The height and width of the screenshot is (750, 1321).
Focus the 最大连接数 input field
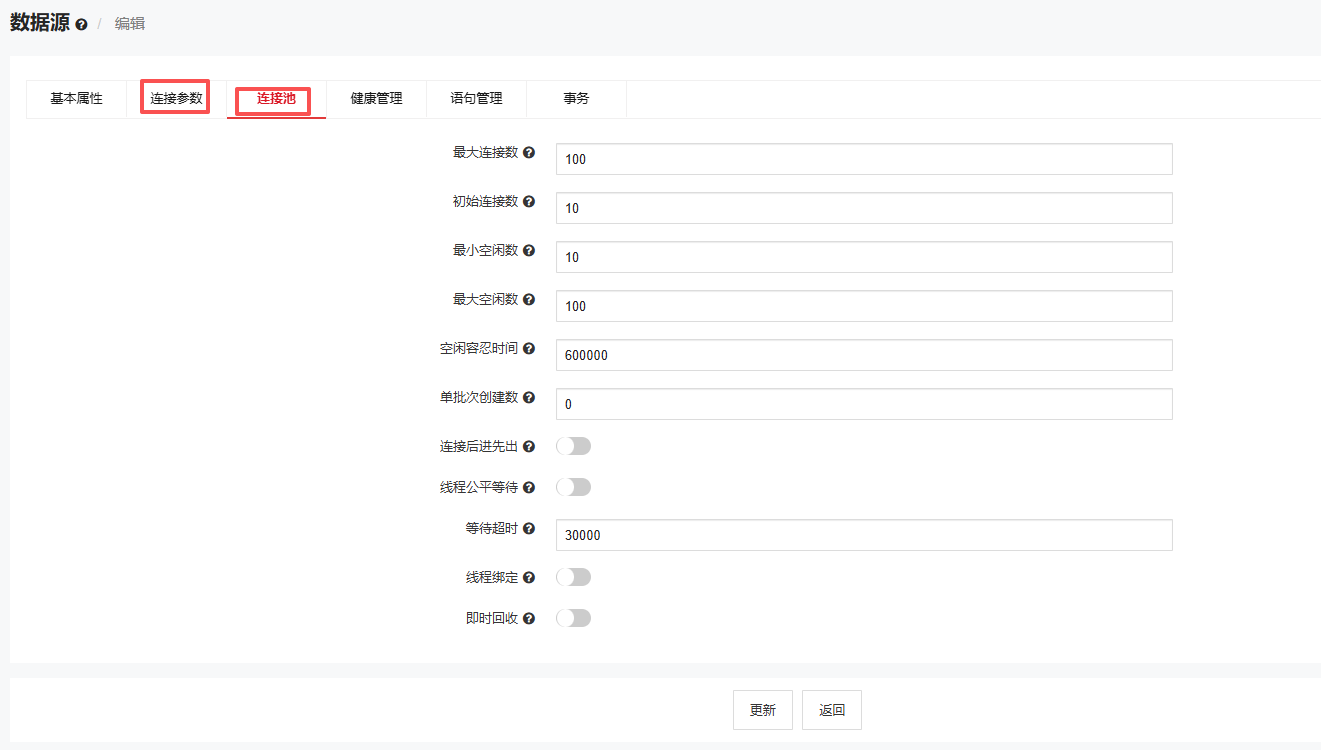click(x=864, y=159)
